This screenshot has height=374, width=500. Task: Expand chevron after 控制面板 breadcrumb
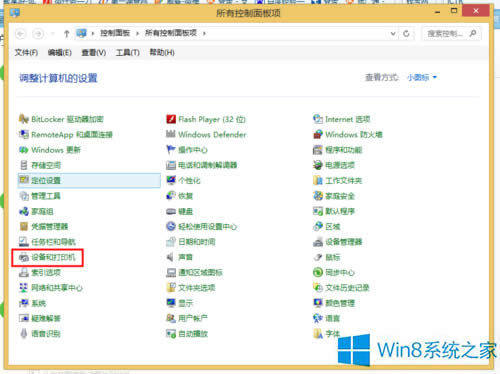[x=137, y=33]
